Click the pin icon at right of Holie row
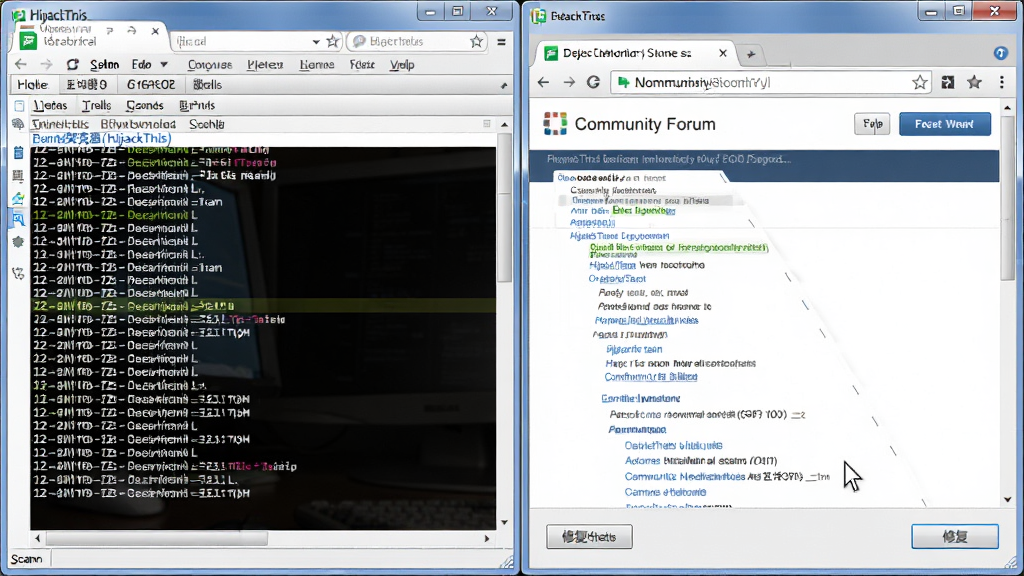The width and height of the screenshot is (1024, 576). pos(504,85)
